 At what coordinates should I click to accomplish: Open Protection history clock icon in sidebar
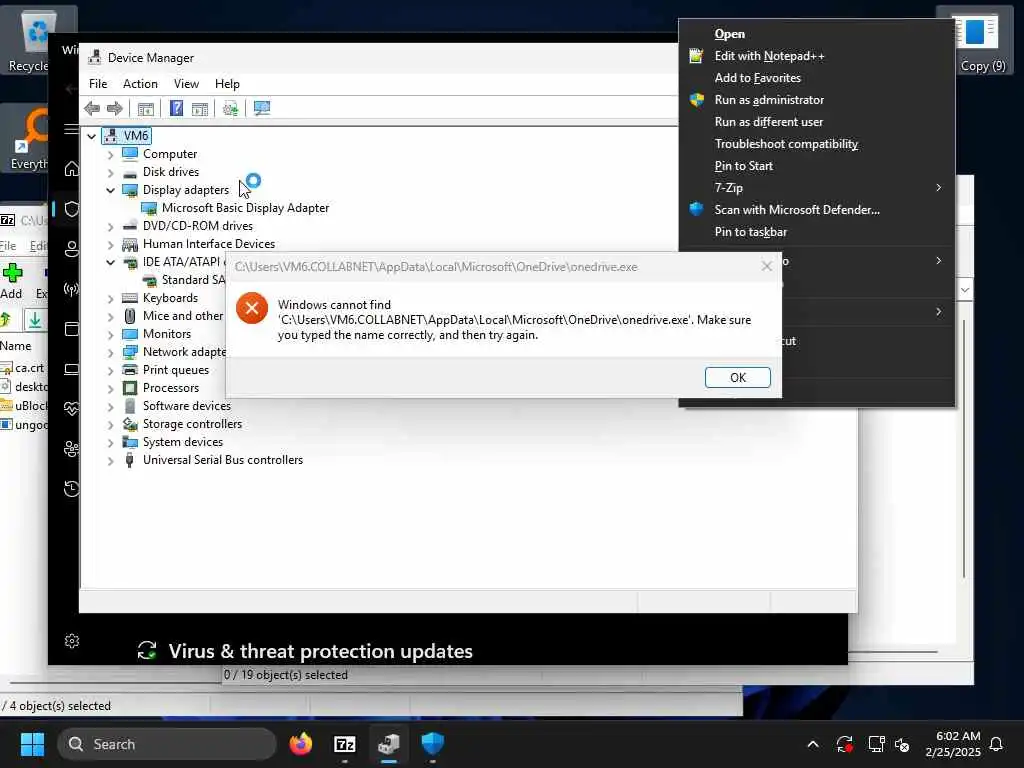tap(72, 488)
